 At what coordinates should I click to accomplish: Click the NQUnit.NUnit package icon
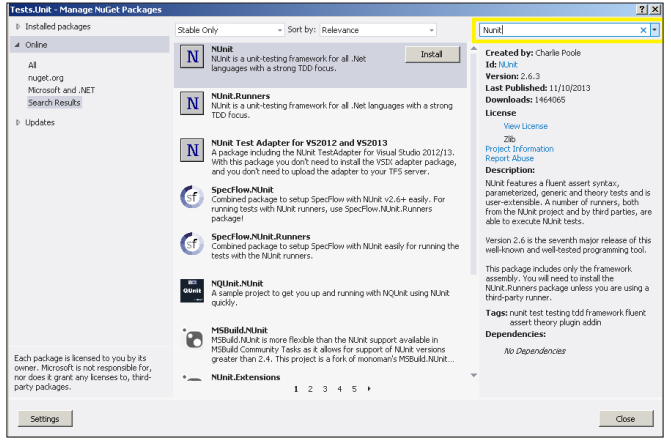[x=192, y=291]
